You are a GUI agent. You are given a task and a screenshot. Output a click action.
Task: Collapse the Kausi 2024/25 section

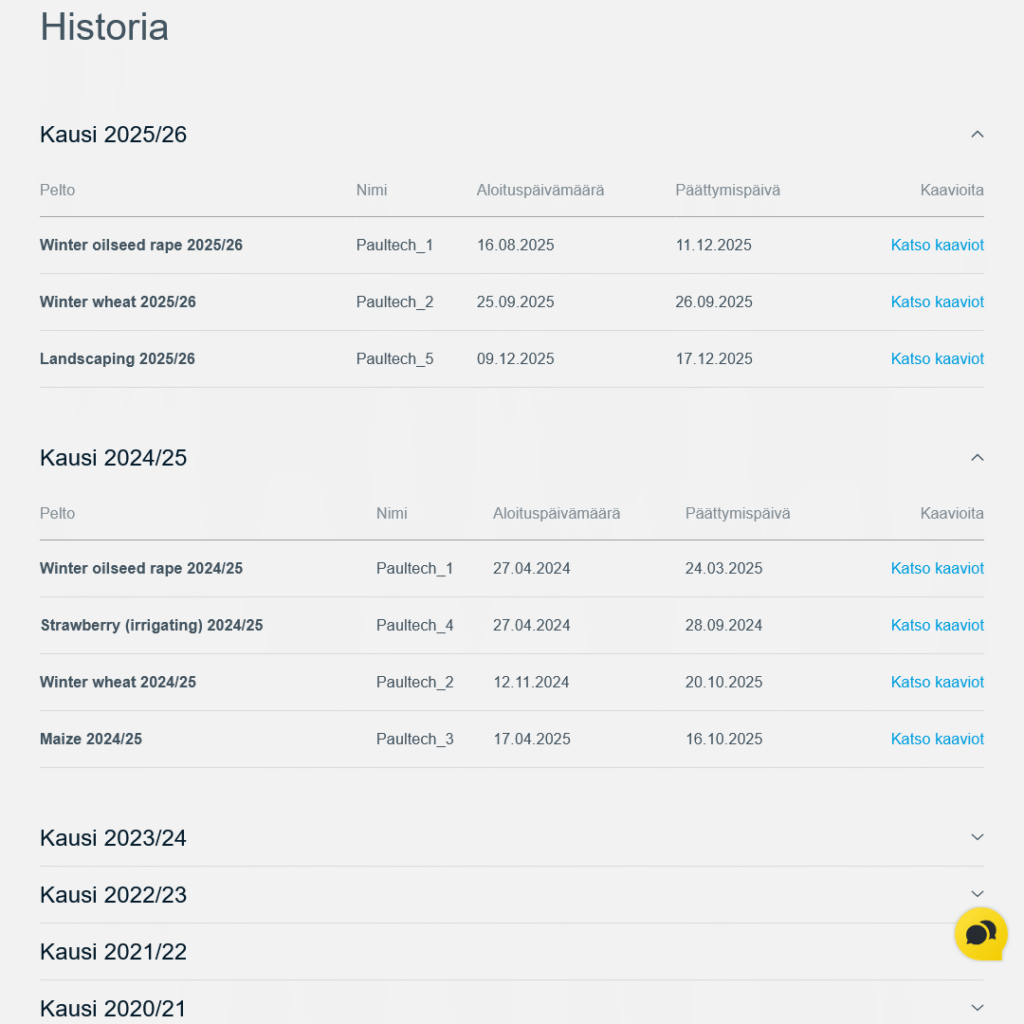point(977,457)
